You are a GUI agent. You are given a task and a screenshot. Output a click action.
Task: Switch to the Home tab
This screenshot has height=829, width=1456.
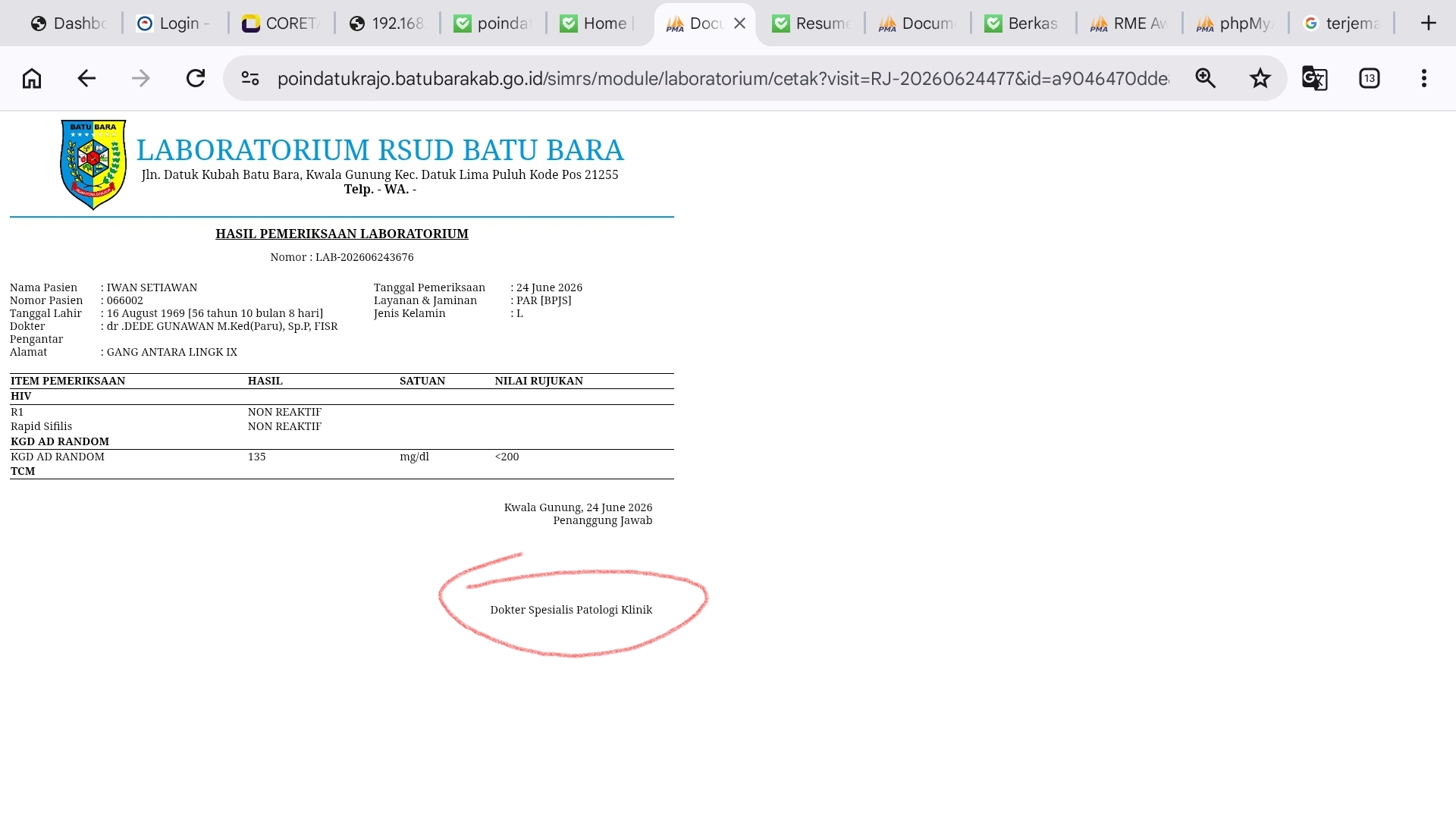598,24
